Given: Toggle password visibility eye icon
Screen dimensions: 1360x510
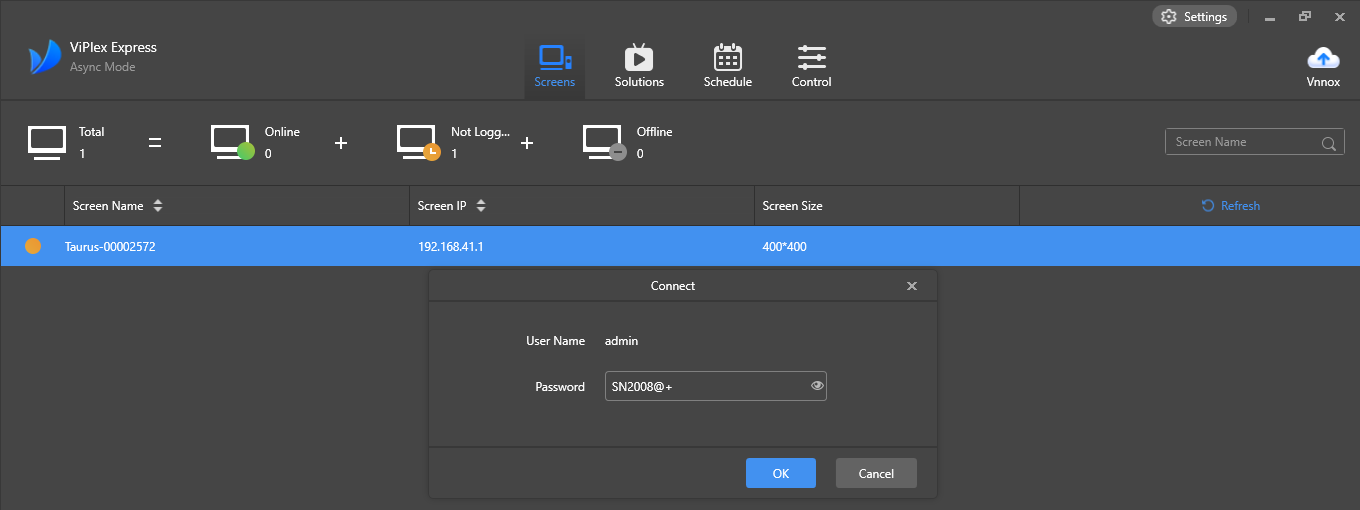Looking at the screenshot, I should tap(817, 385).
